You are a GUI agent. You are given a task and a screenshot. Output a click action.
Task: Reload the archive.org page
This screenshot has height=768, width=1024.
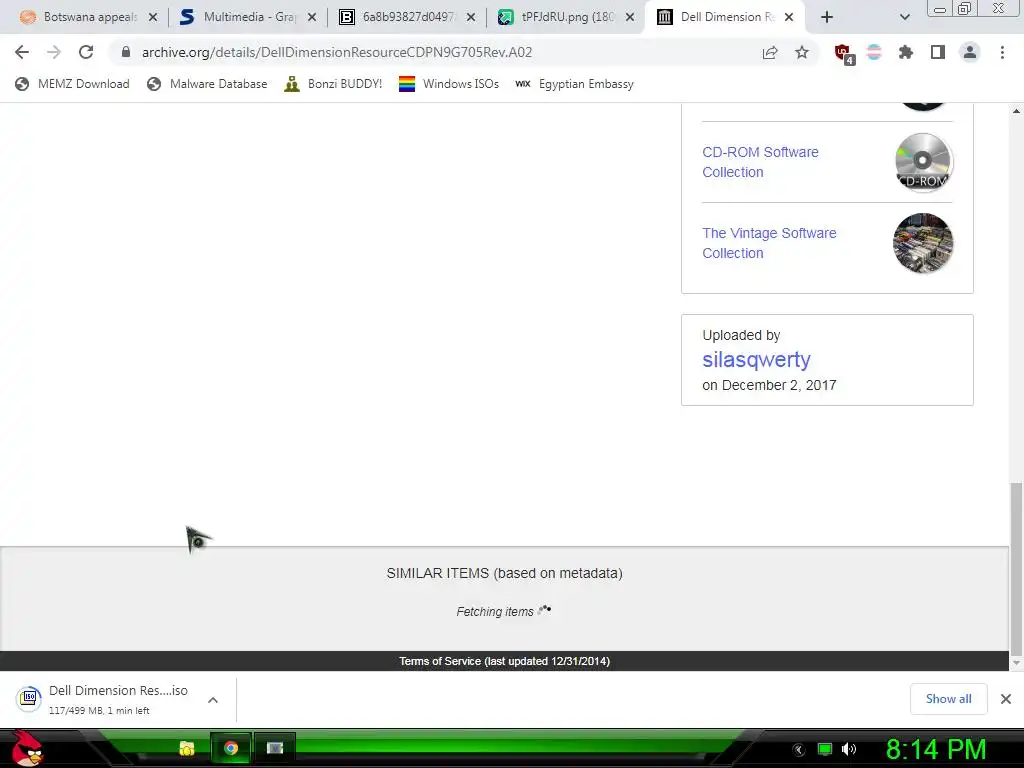[x=86, y=52]
